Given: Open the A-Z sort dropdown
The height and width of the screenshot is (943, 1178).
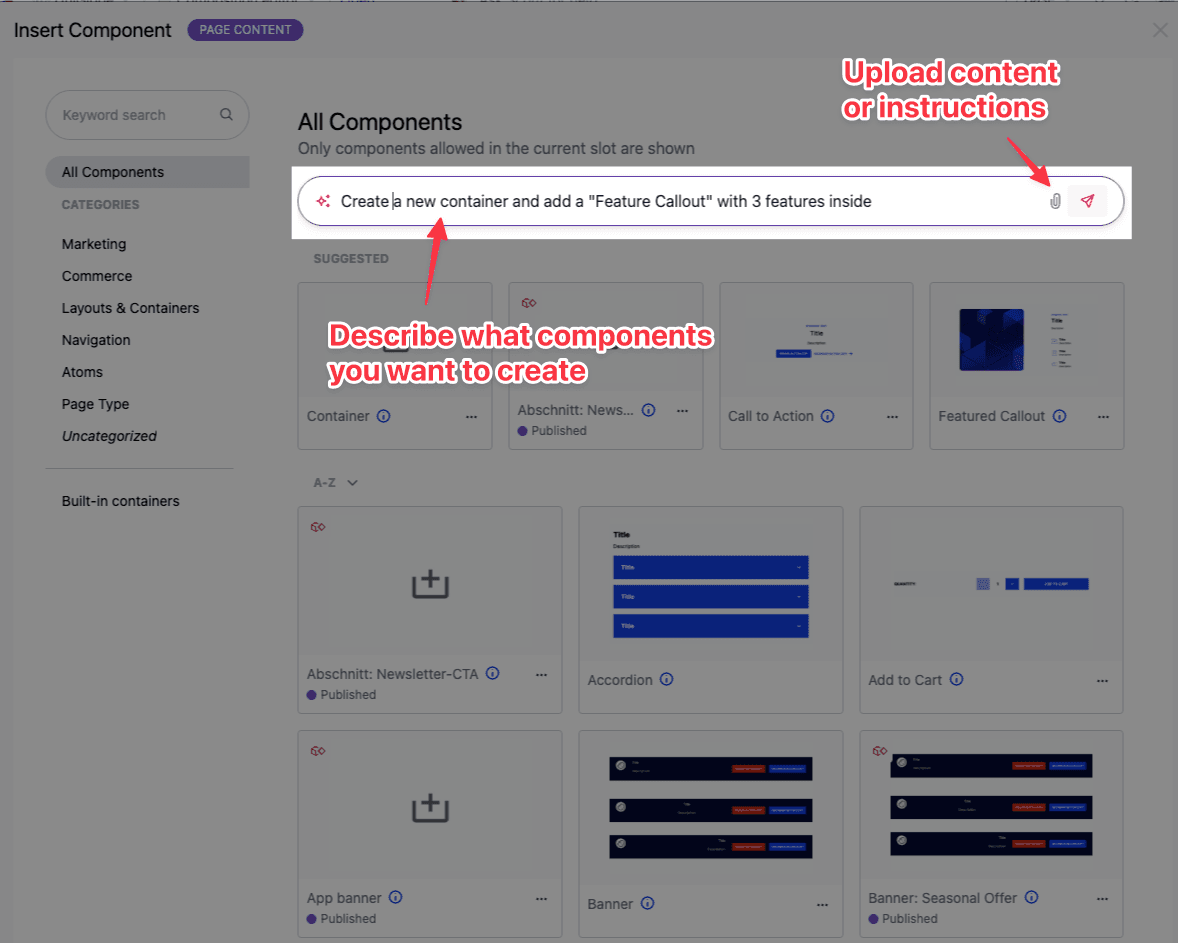Looking at the screenshot, I should (x=335, y=482).
